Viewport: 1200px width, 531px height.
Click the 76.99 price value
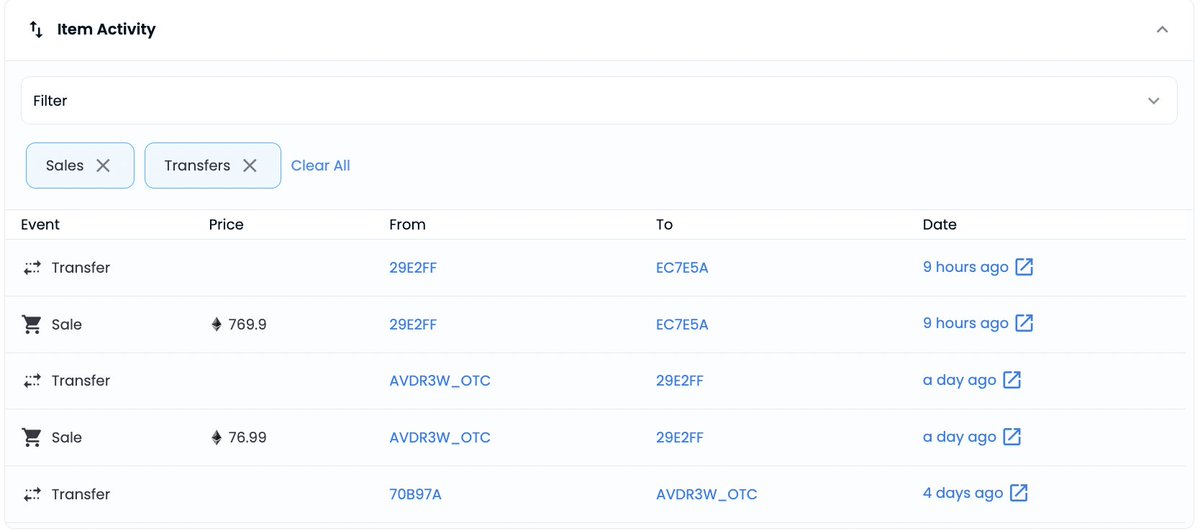247,438
